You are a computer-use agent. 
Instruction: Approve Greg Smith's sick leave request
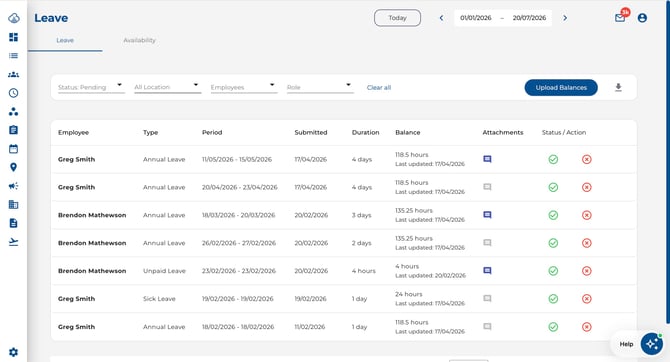click(553, 299)
